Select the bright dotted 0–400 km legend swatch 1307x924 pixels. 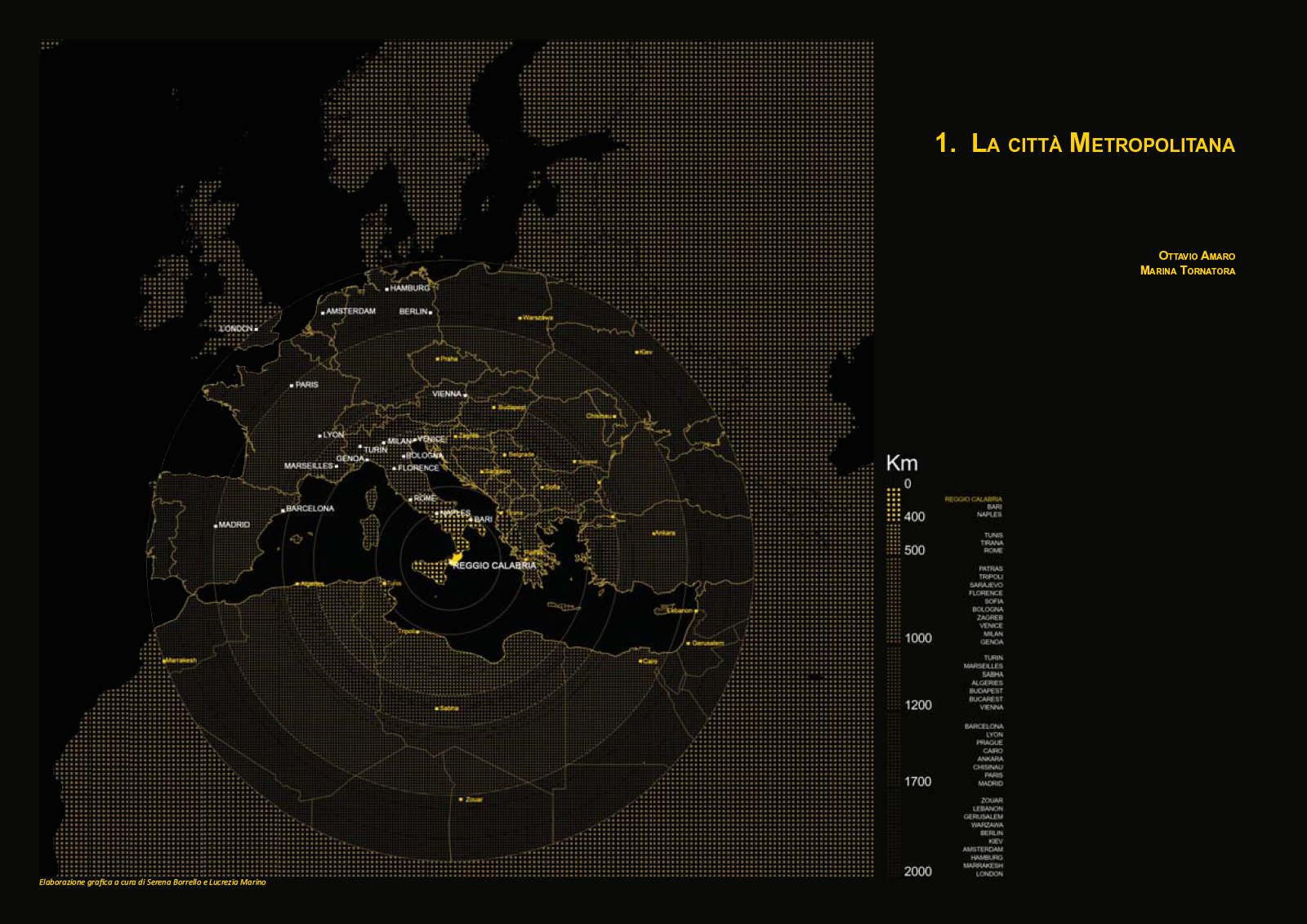point(894,504)
